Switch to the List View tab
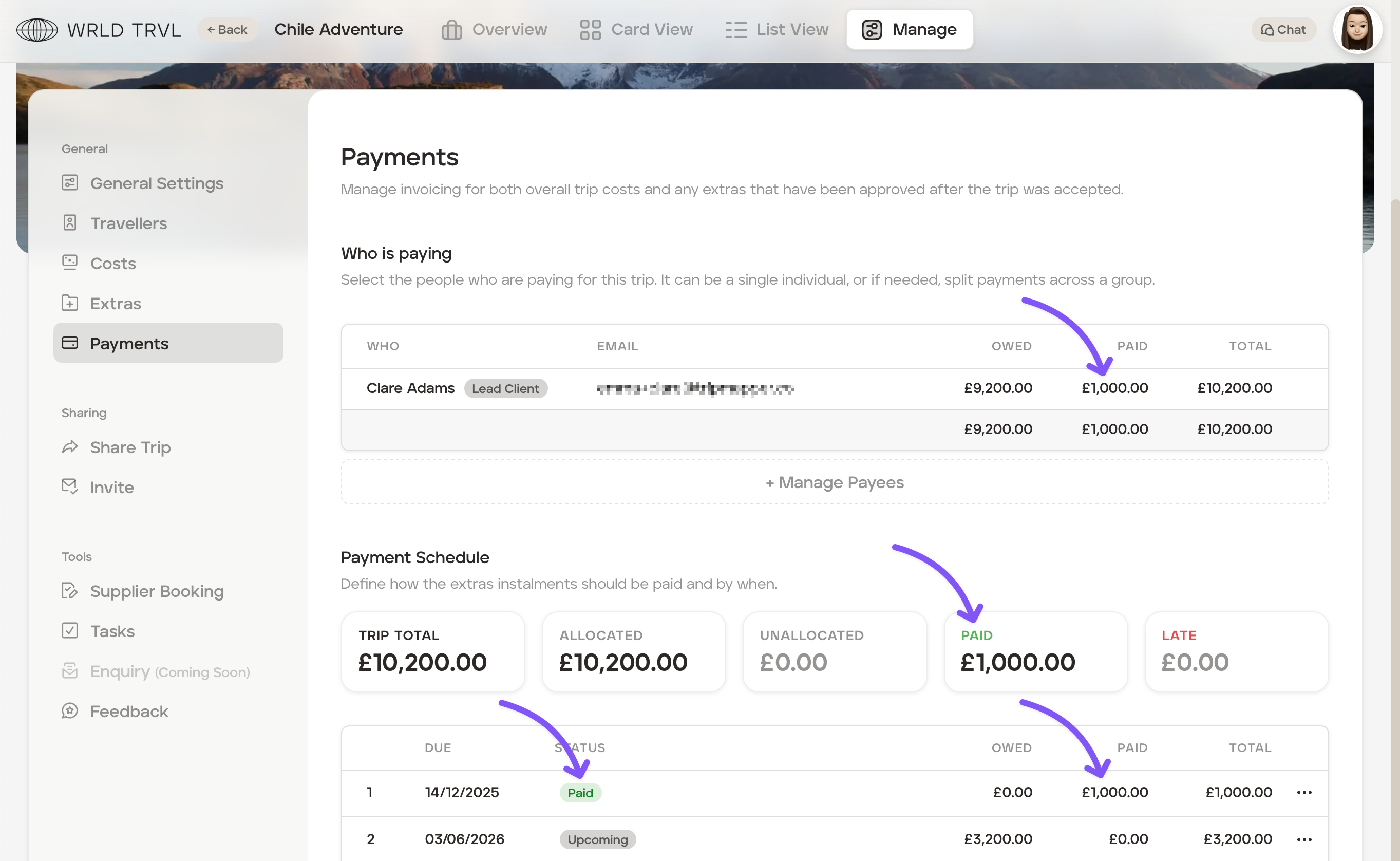 click(777, 30)
